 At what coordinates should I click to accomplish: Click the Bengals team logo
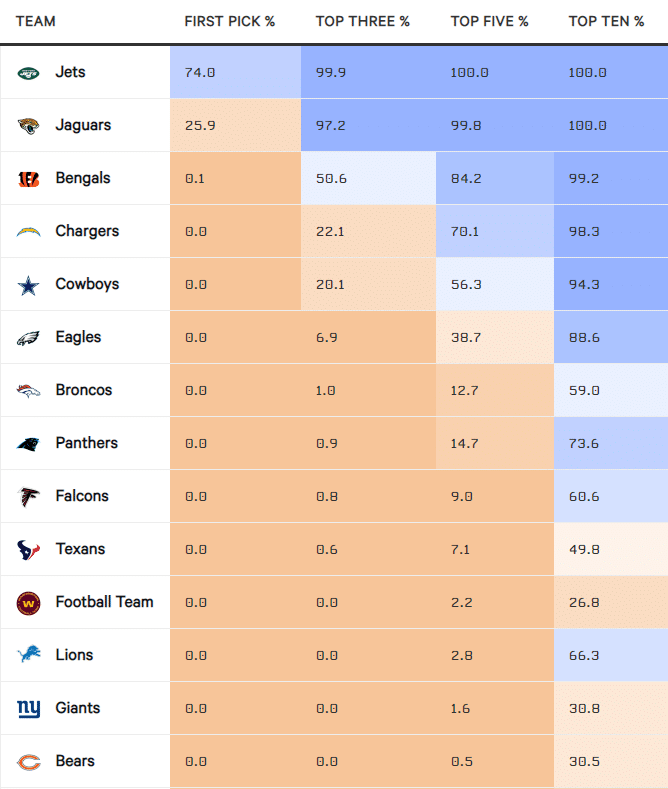28,179
